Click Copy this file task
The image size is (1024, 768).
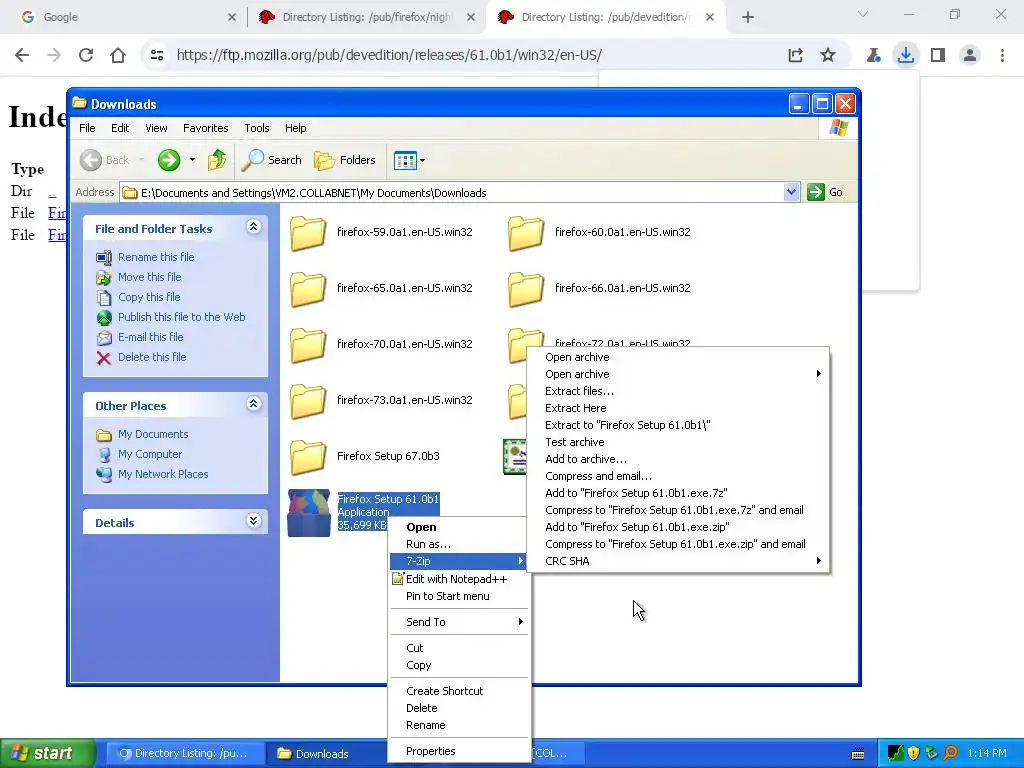pyautogui.click(x=138, y=297)
